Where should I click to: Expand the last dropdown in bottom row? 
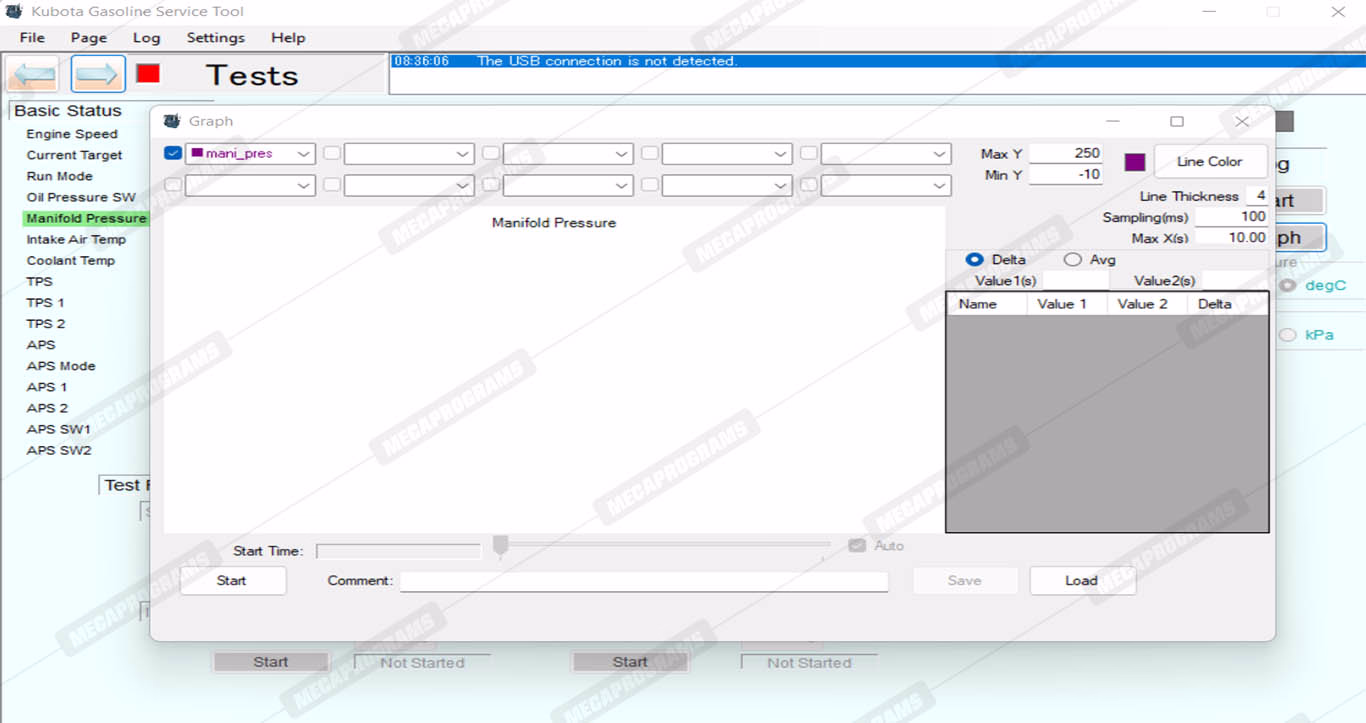coord(939,186)
